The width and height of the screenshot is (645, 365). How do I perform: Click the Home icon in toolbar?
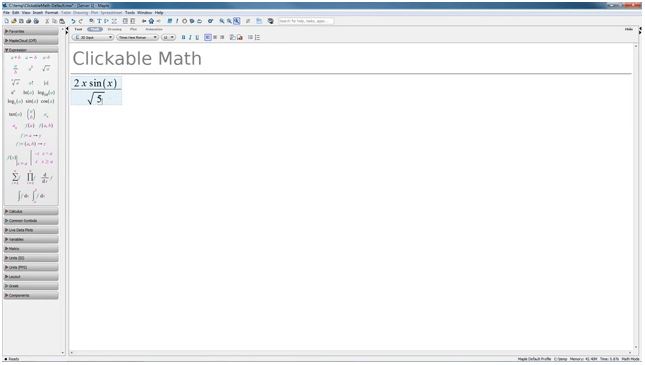point(151,21)
